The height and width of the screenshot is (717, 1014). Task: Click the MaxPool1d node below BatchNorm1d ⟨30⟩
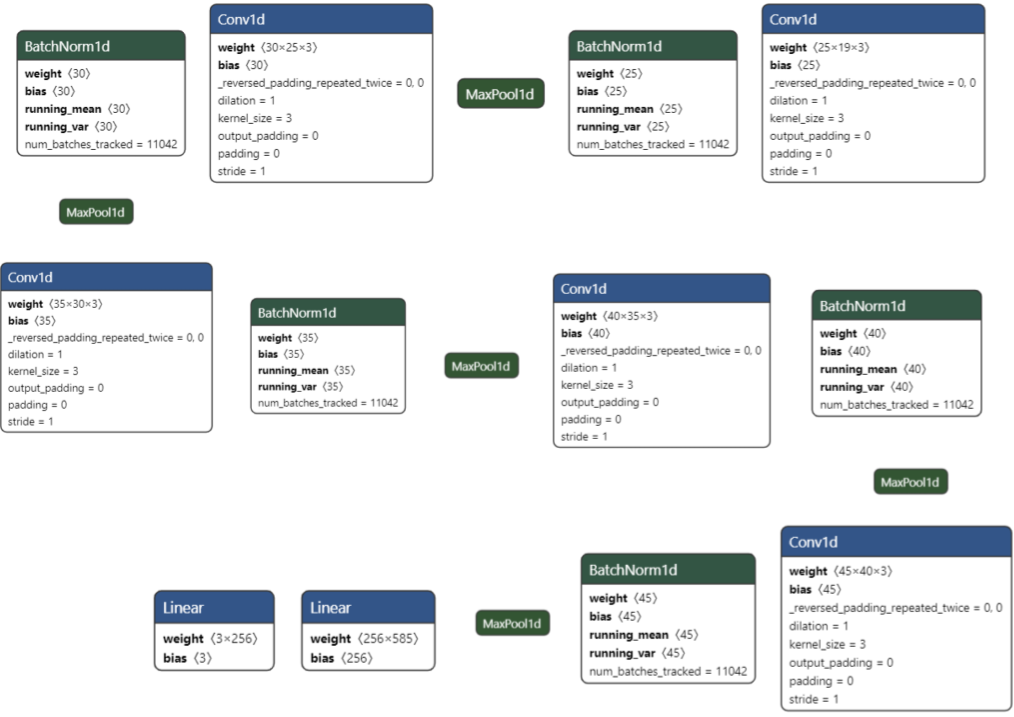pos(96,212)
